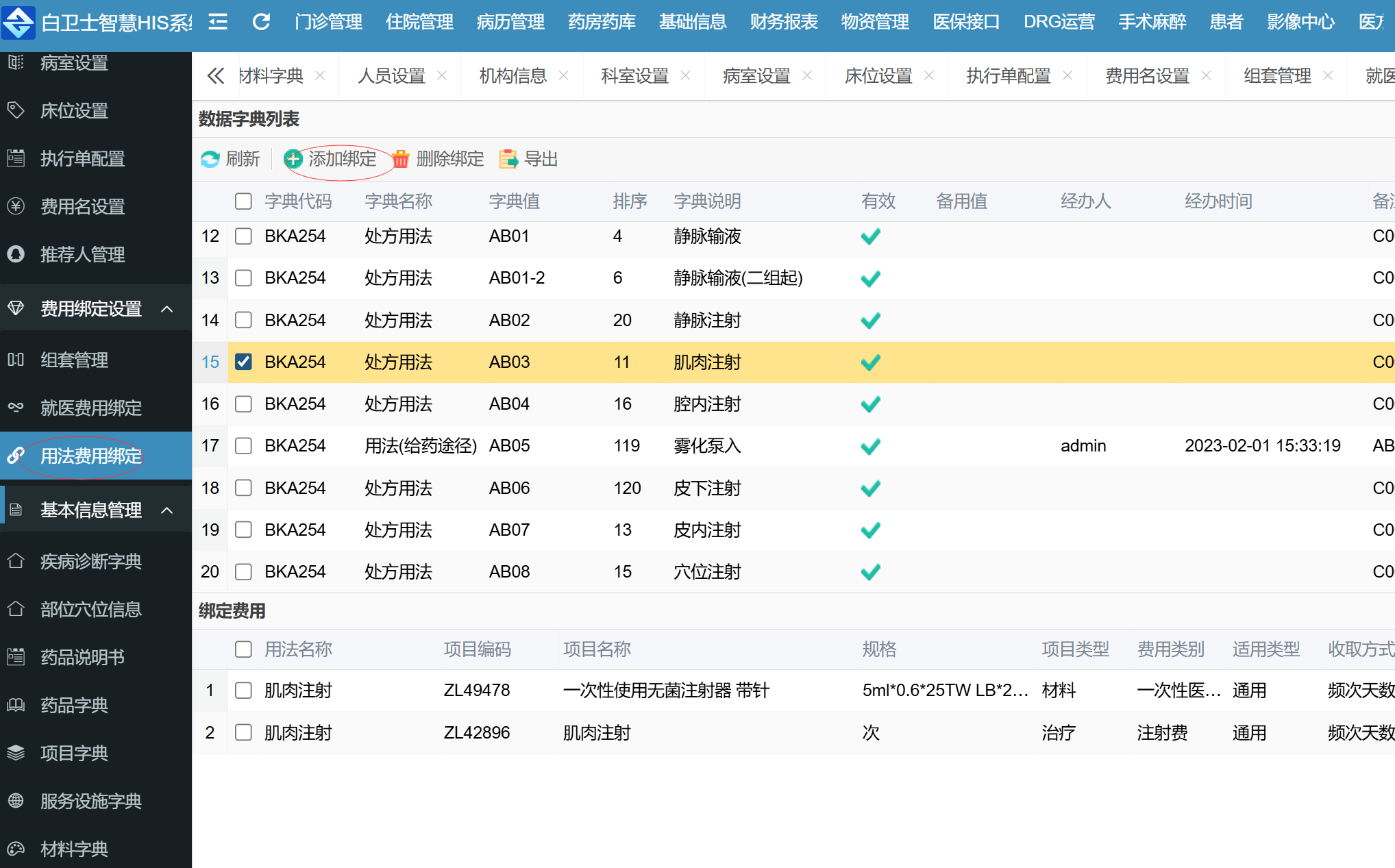Open the 药房药库 top menu
The height and width of the screenshot is (868, 1395).
602,22
